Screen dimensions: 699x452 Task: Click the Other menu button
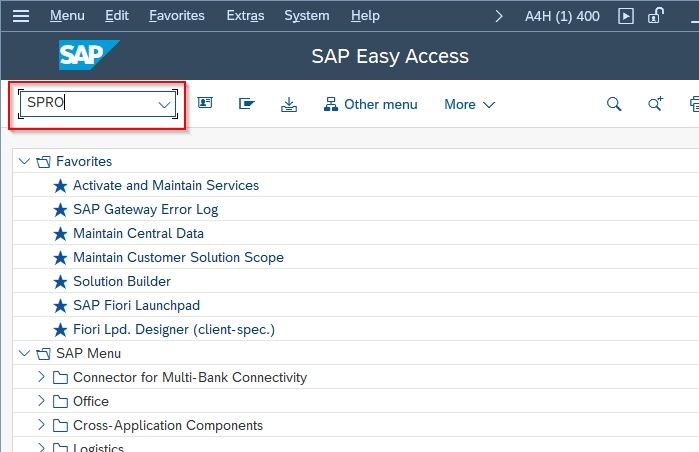[371, 104]
